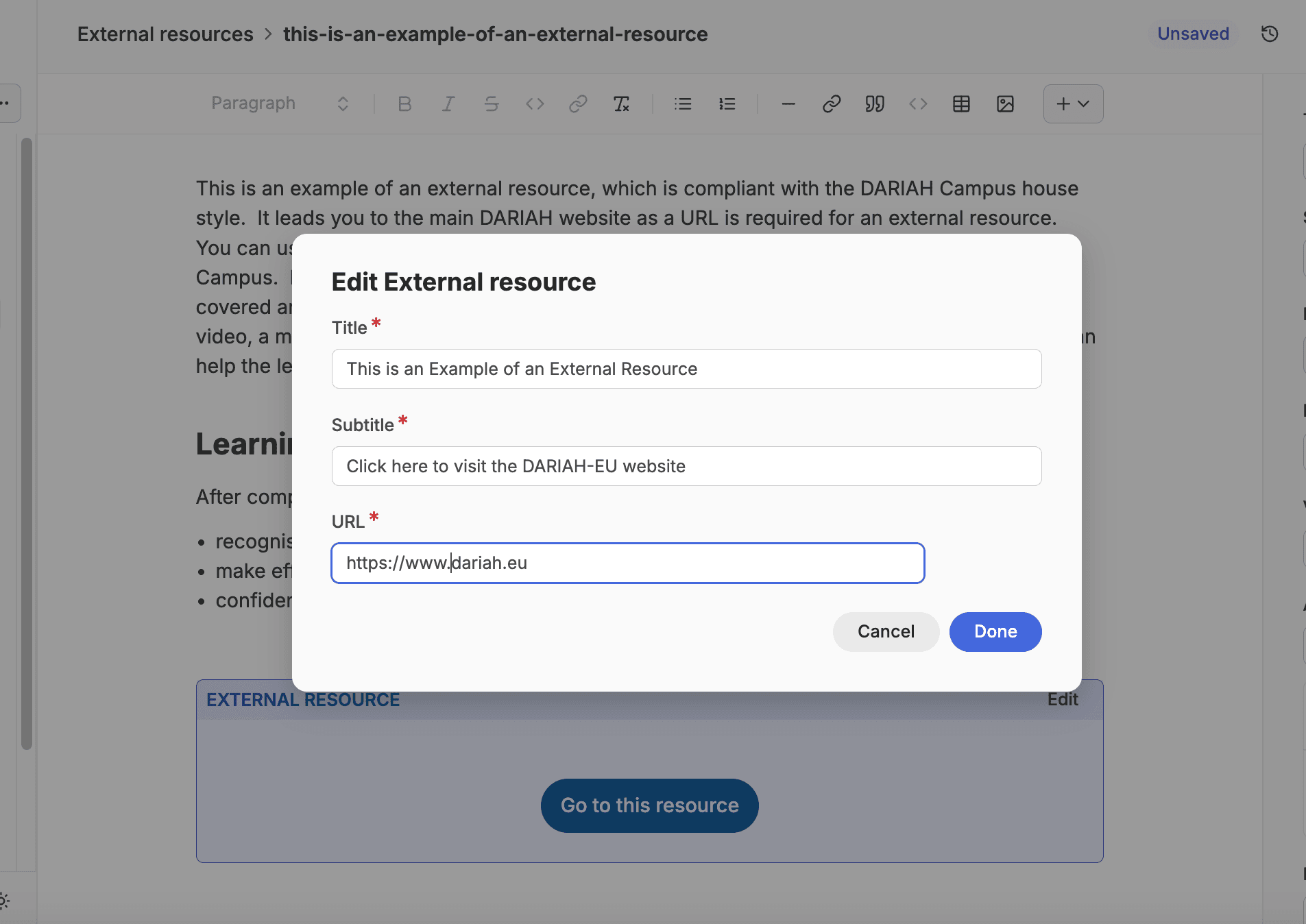Viewport: 1306px width, 924px height.
Task: Insert a table
Action: (x=961, y=104)
